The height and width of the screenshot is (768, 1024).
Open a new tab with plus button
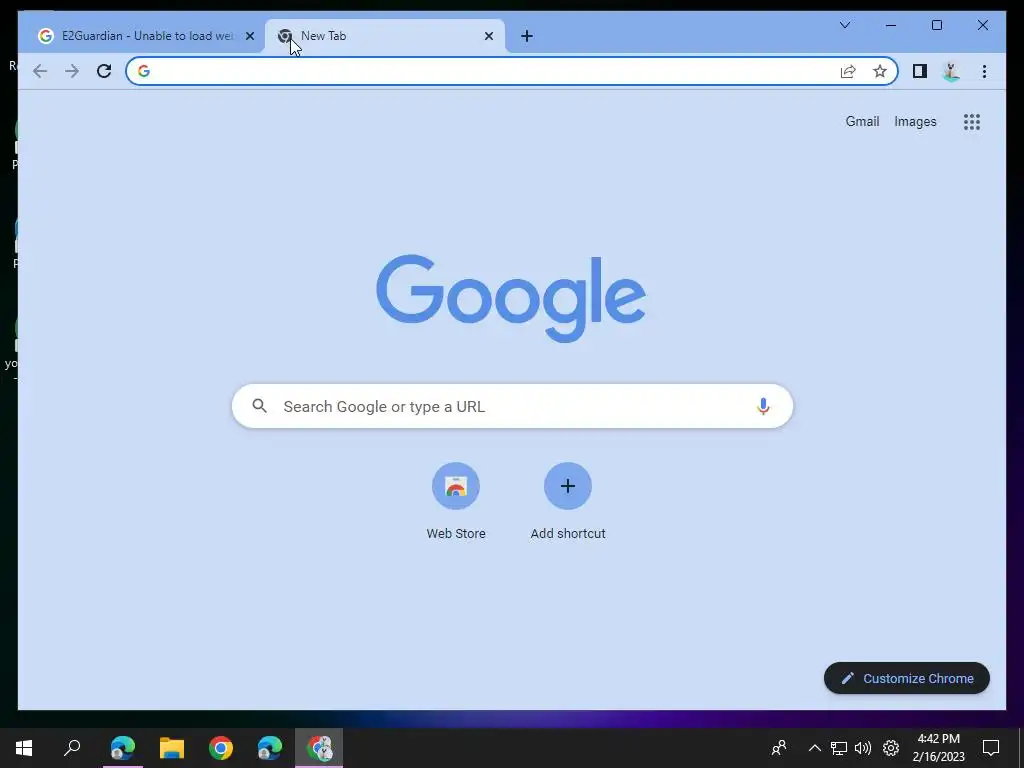coord(527,36)
